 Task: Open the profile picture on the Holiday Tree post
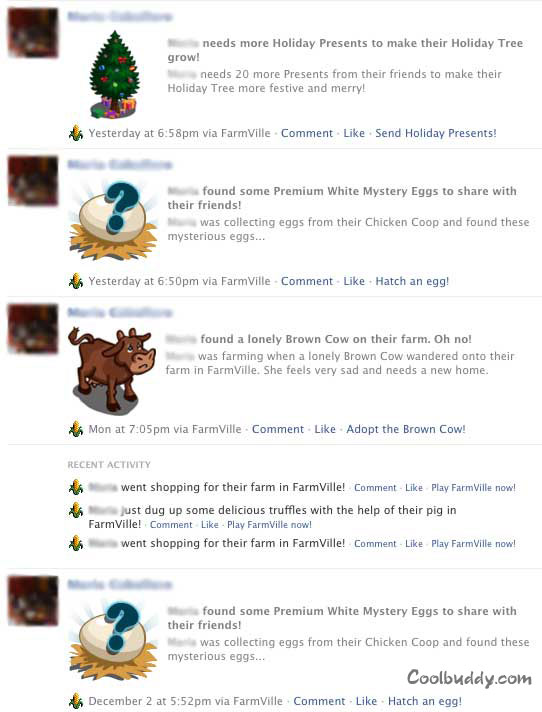(33, 33)
